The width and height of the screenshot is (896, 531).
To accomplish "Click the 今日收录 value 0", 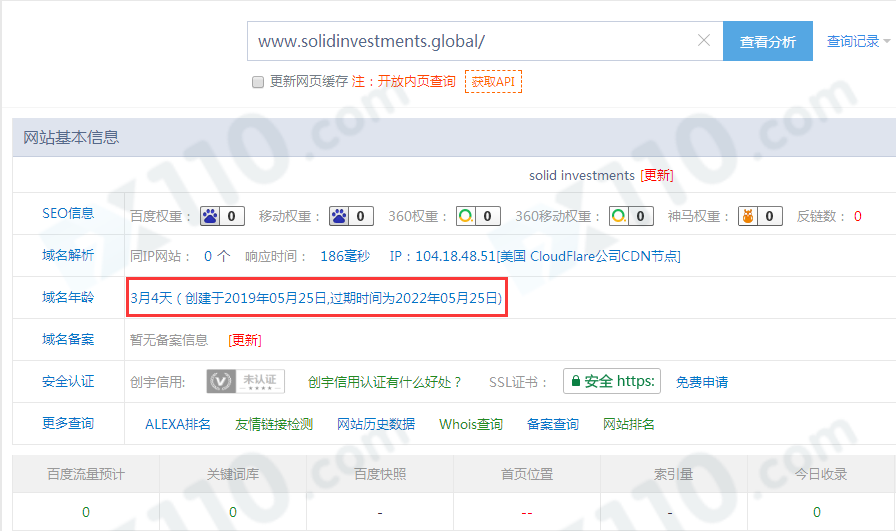I will point(817,512).
